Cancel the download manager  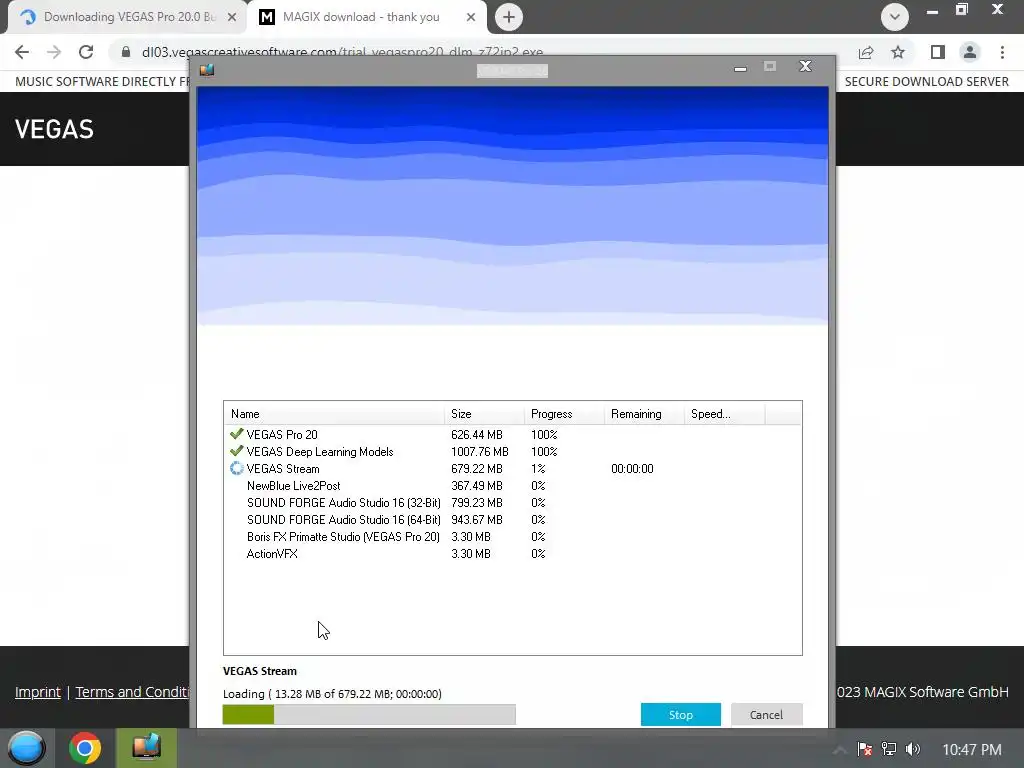[x=766, y=714]
